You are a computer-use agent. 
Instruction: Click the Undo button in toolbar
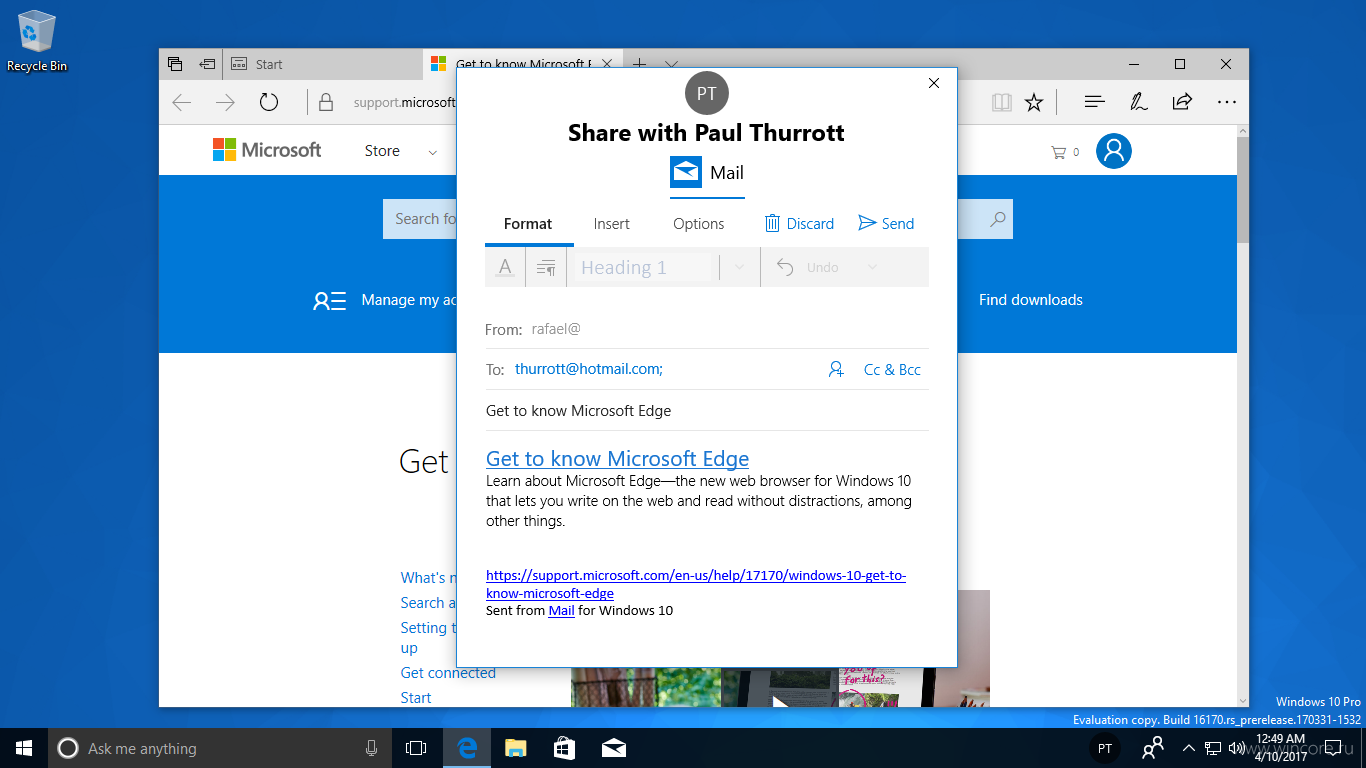[x=810, y=267]
